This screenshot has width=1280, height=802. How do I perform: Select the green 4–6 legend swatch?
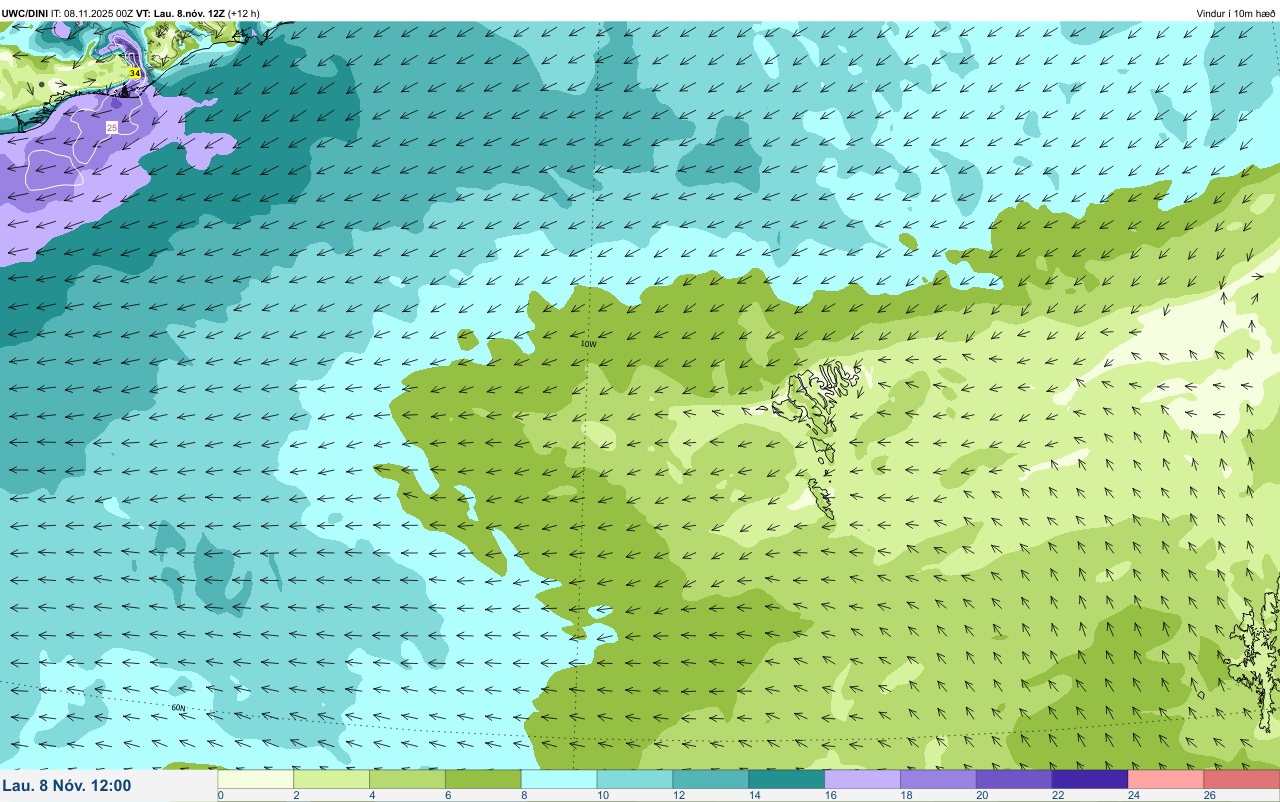407,779
